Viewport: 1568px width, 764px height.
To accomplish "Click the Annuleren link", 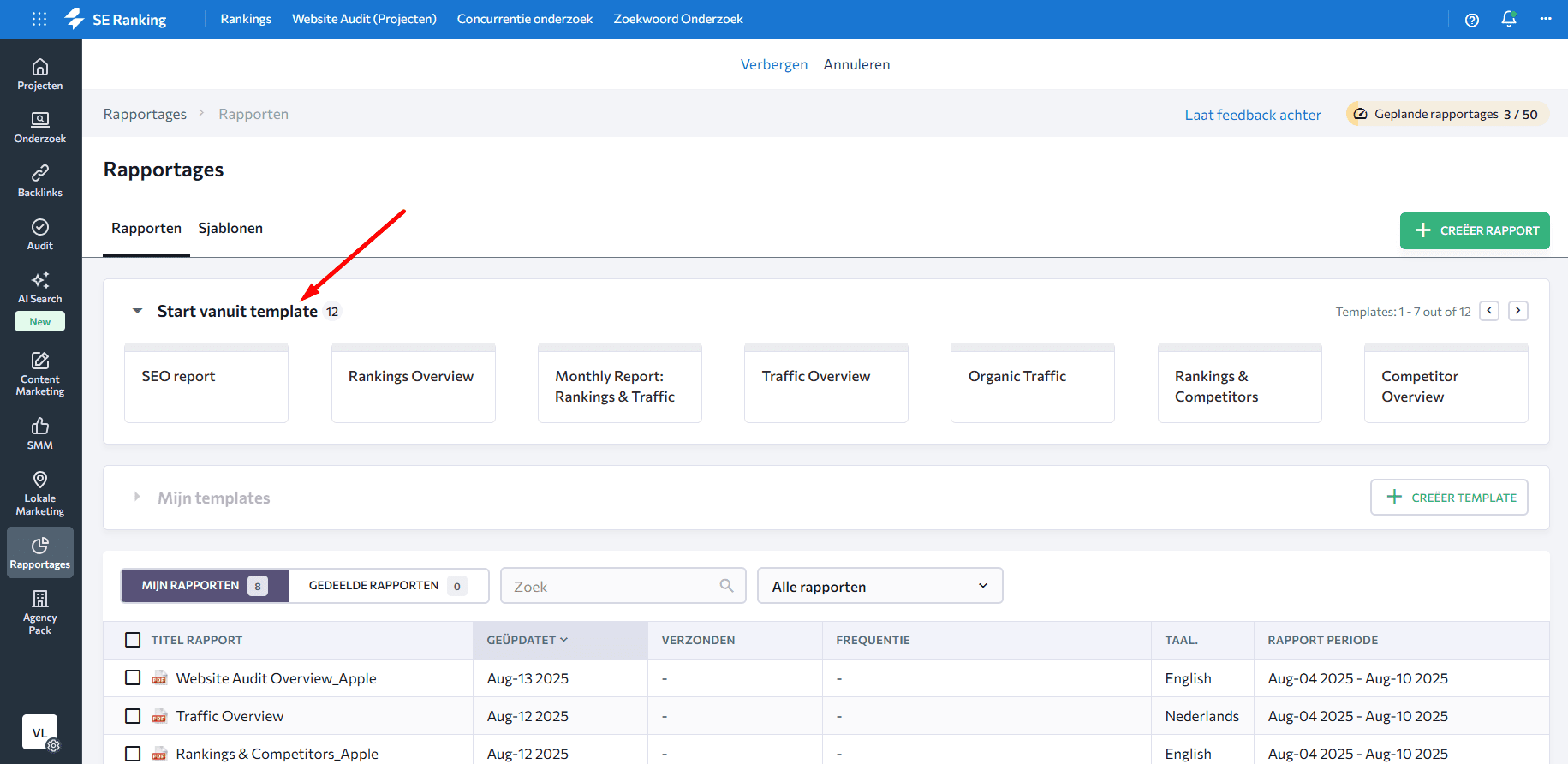I will 856,64.
